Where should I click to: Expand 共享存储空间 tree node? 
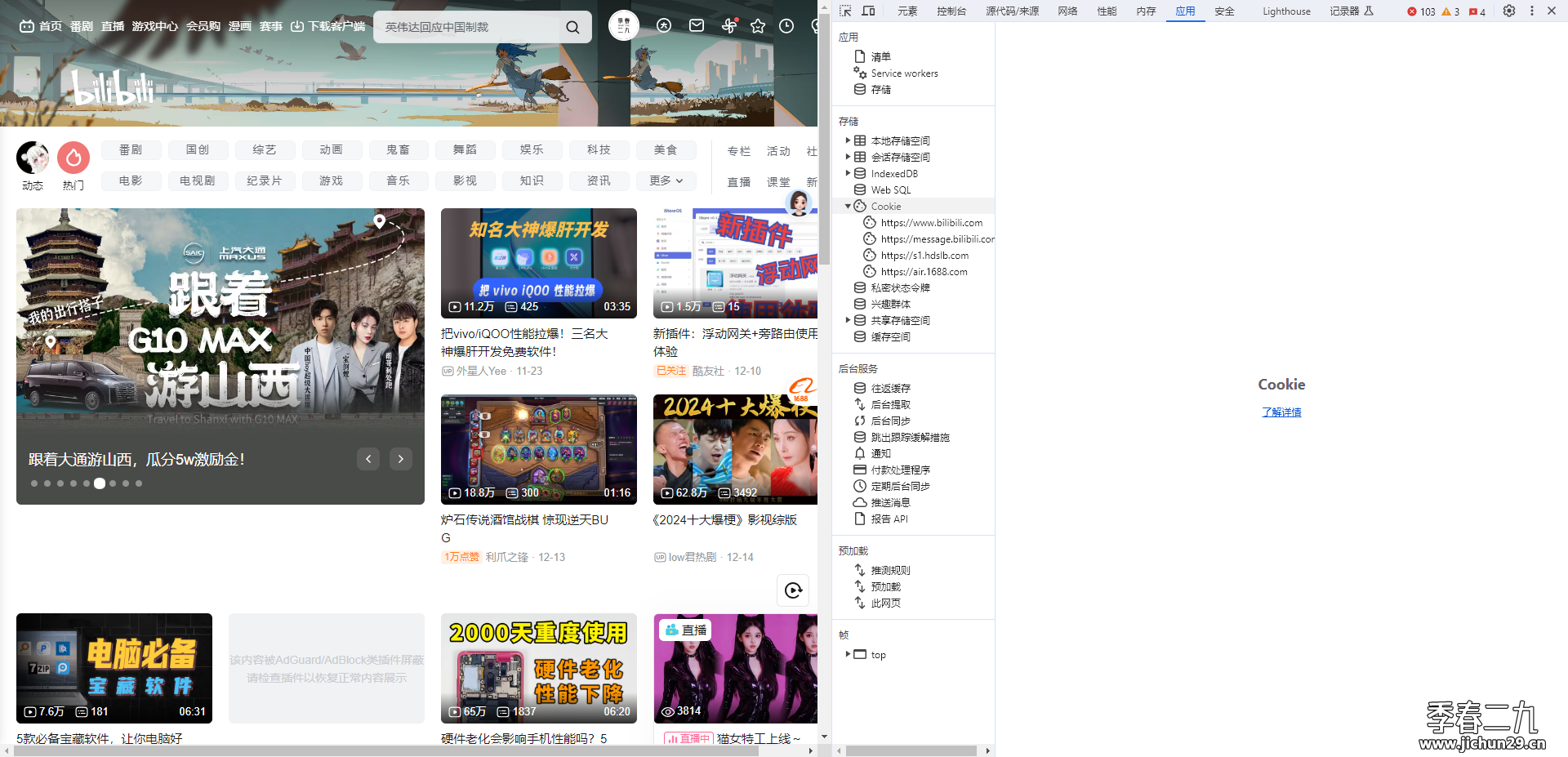[848, 320]
